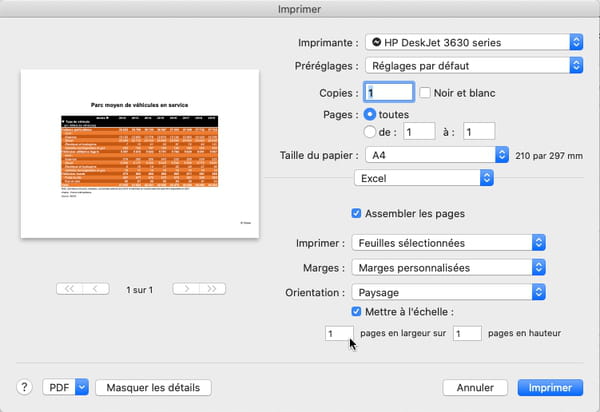This screenshot has width=600, height=412.
Task: Click the pages en hauteur field
Action: (467, 334)
